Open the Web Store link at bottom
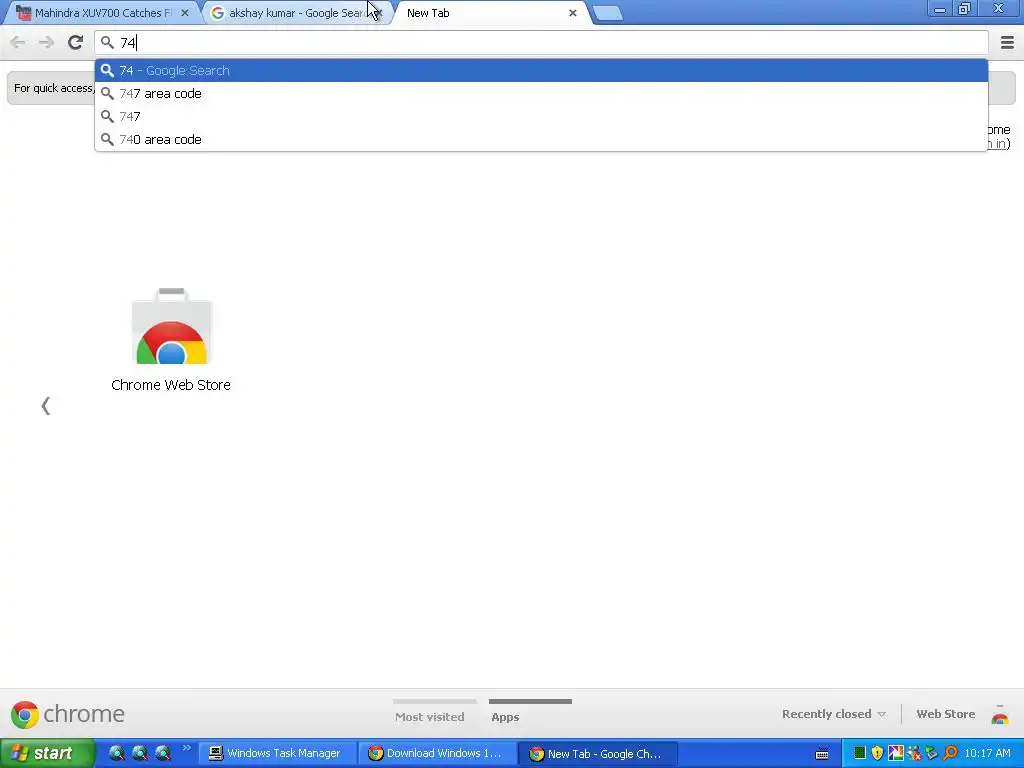 (x=946, y=714)
